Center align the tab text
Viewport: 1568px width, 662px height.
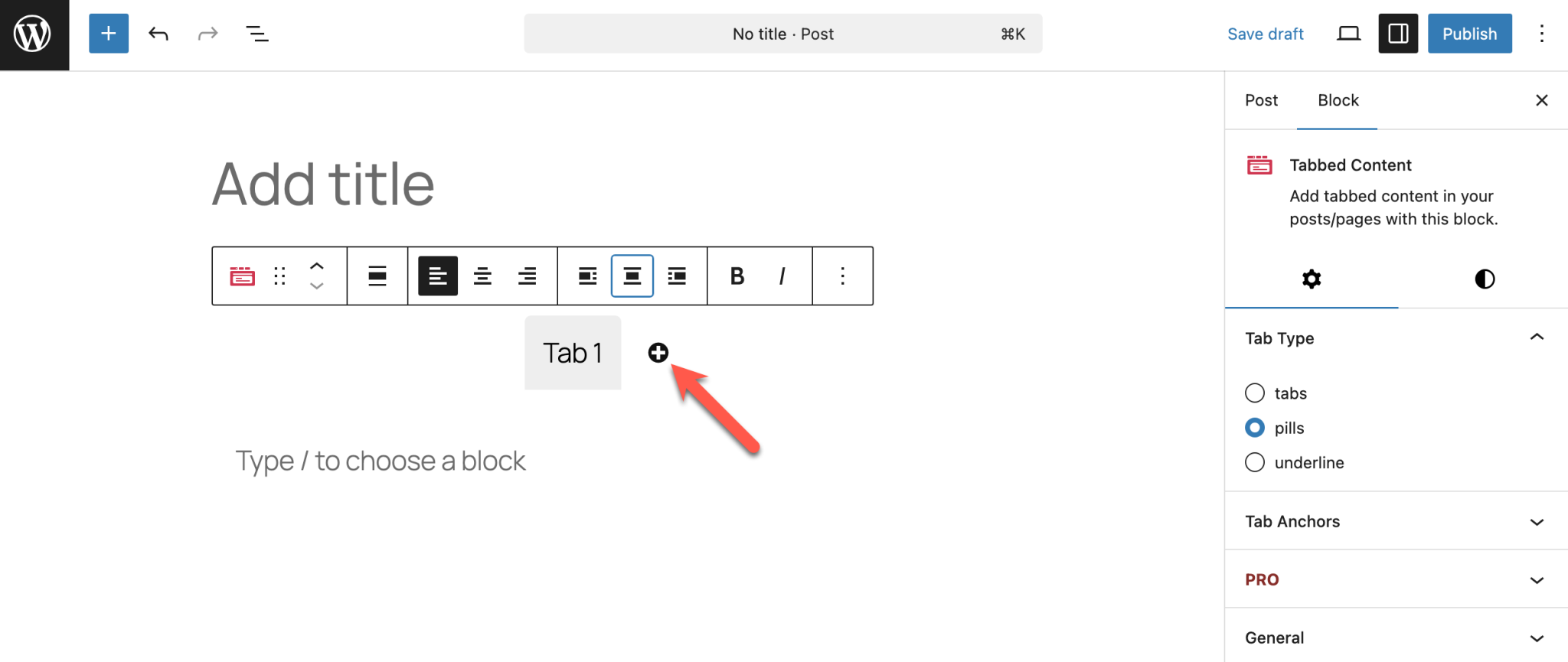click(482, 276)
